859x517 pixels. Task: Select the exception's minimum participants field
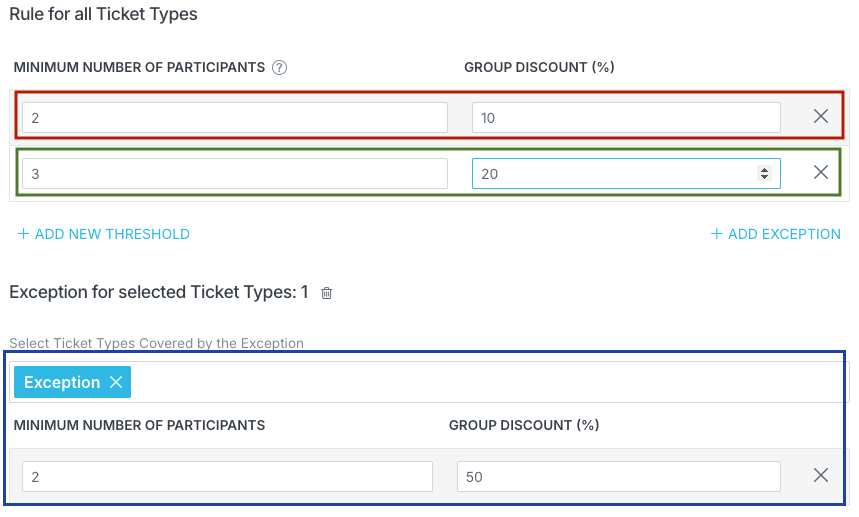pyautogui.click(x=227, y=476)
